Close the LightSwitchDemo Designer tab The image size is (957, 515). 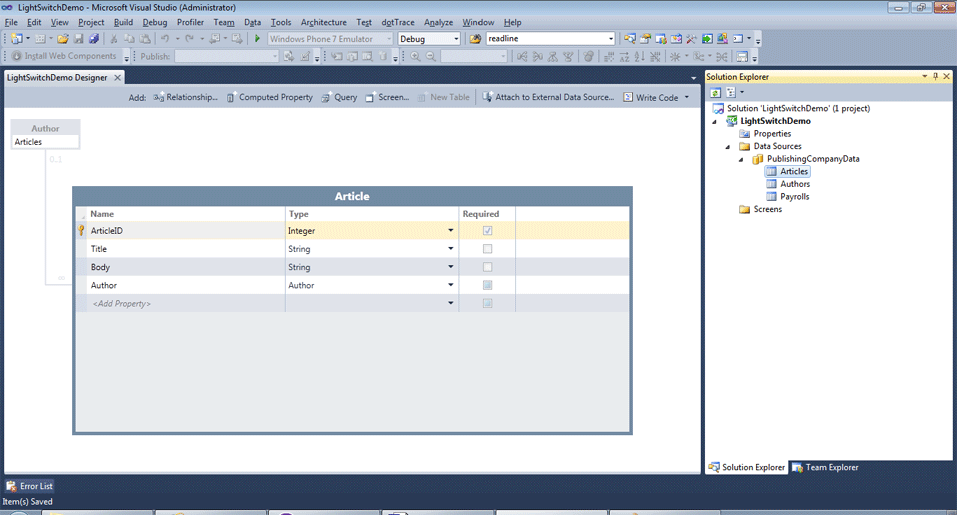point(117,77)
